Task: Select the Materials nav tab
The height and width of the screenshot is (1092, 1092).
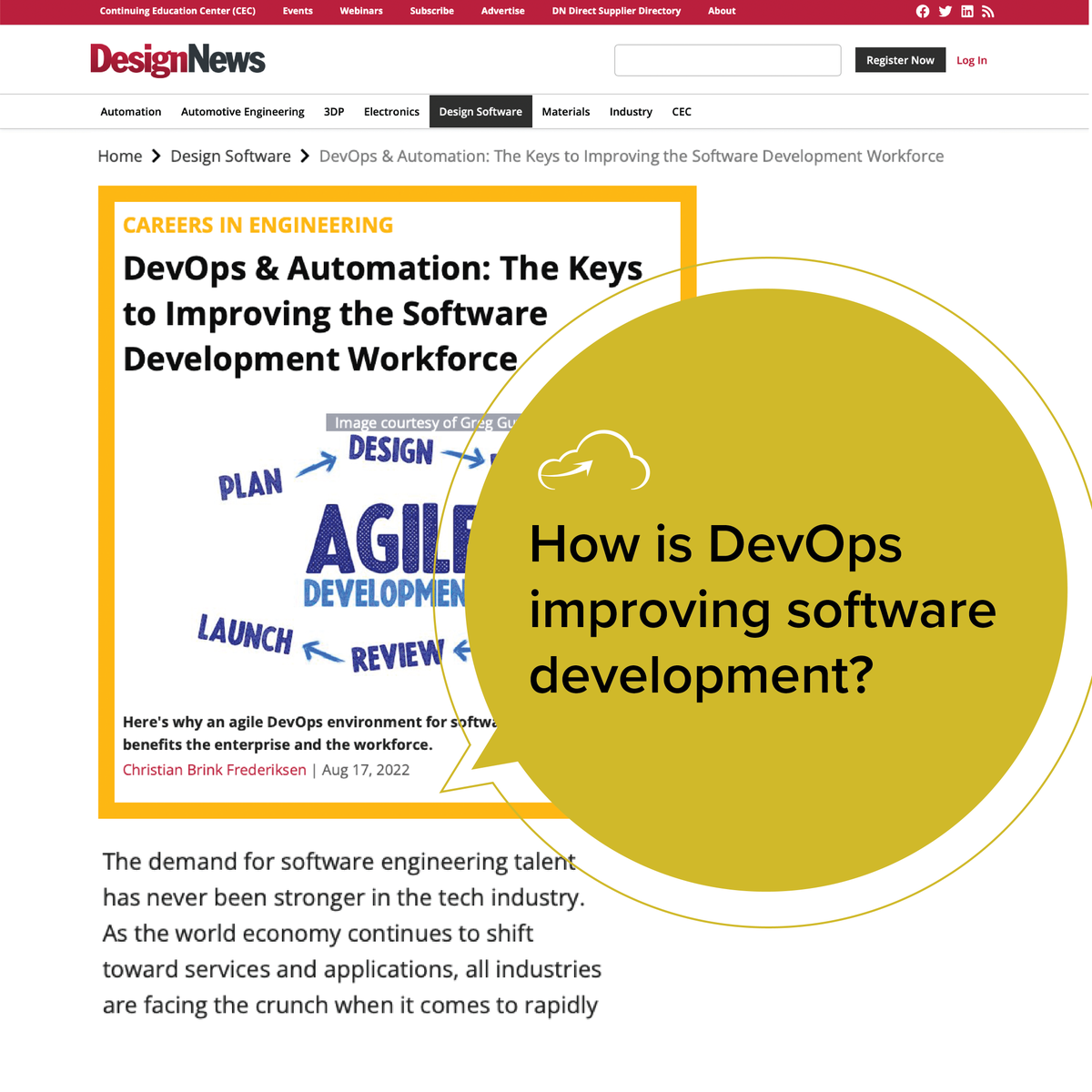Action: 566,112
